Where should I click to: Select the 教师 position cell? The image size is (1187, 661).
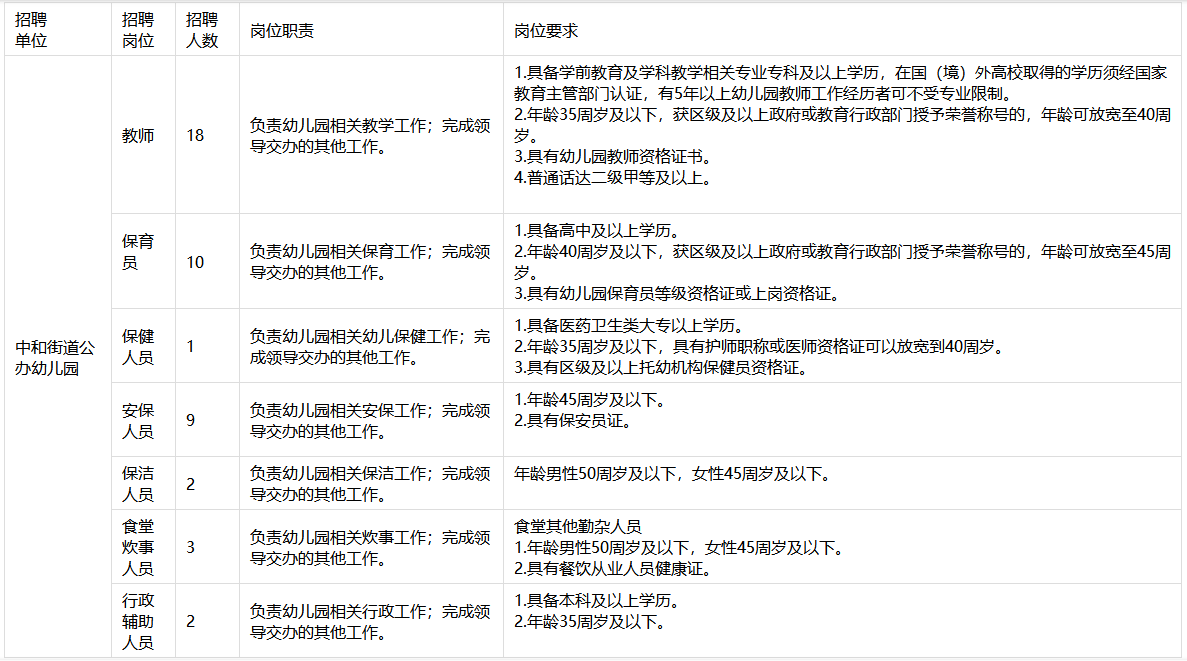click(x=138, y=135)
